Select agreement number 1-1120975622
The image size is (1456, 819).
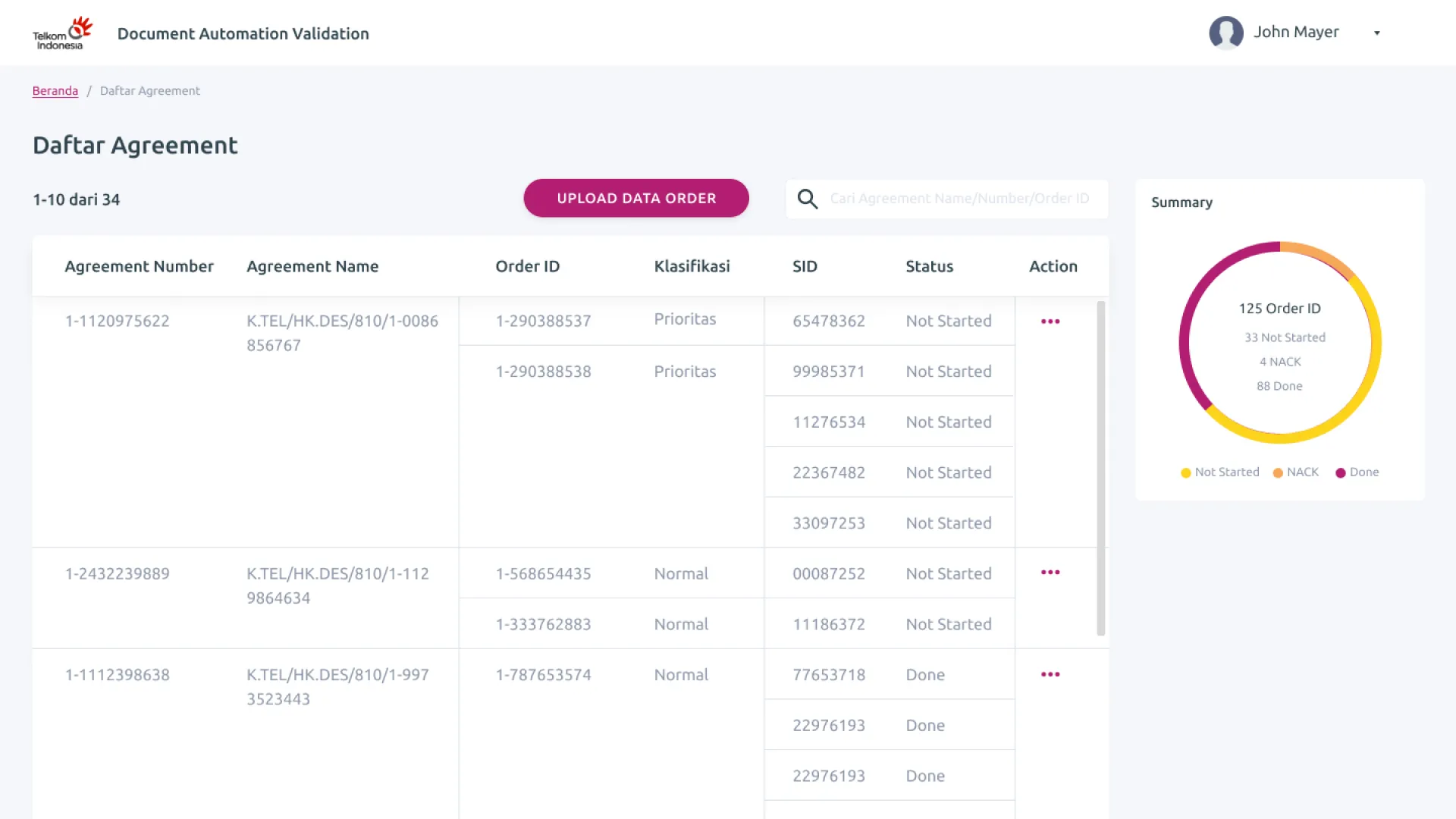point(118,321)
